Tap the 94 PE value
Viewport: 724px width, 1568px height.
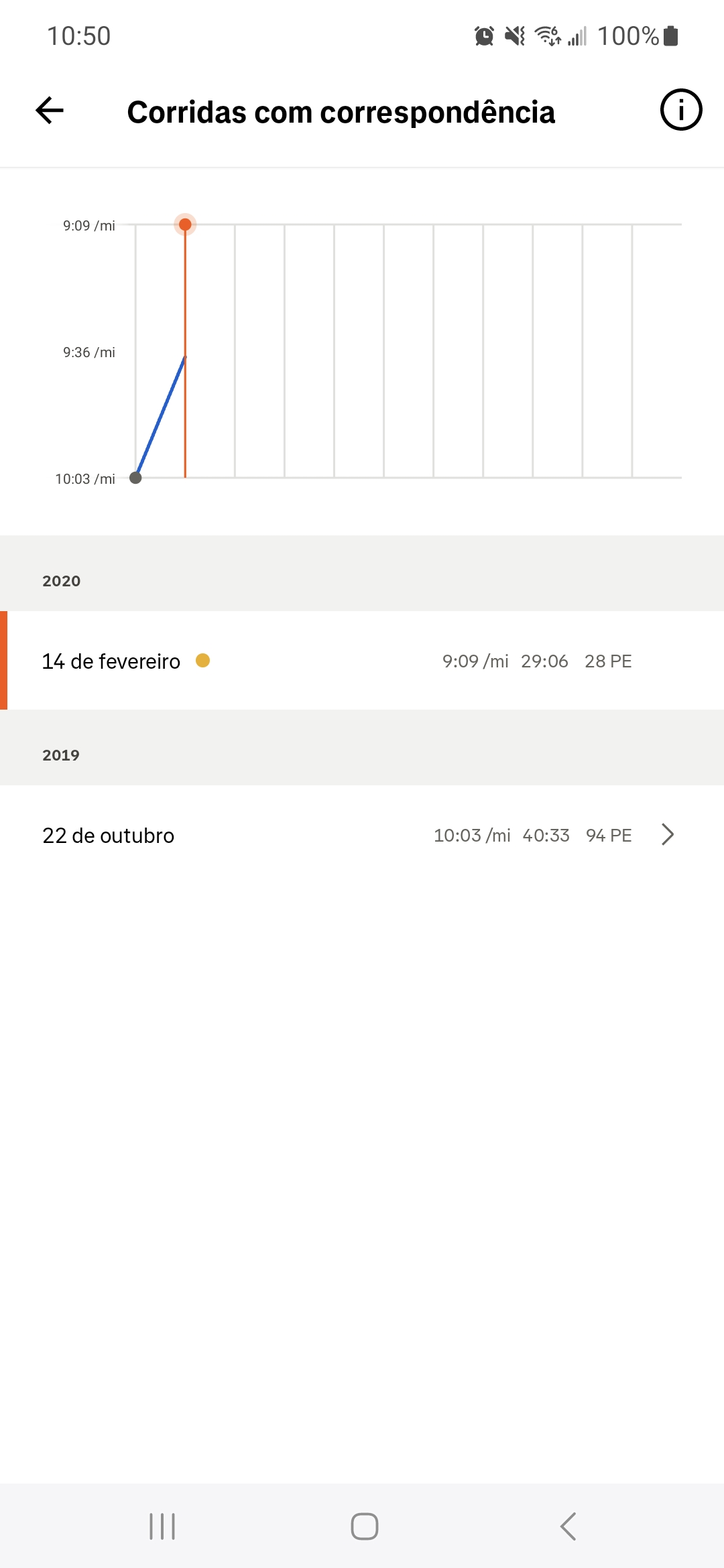(x=609, y=836)
